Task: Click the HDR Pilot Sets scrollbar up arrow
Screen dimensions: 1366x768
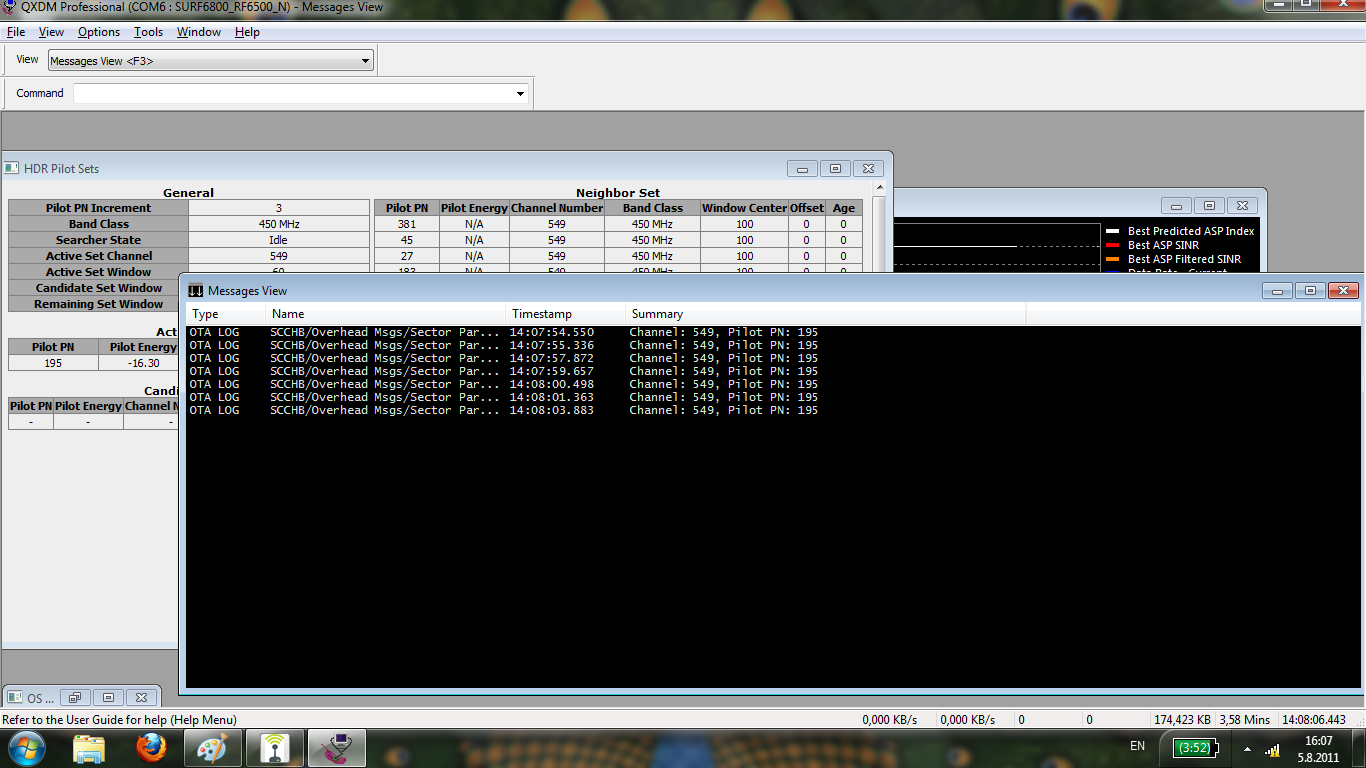Action: click(x=880, y=187)
